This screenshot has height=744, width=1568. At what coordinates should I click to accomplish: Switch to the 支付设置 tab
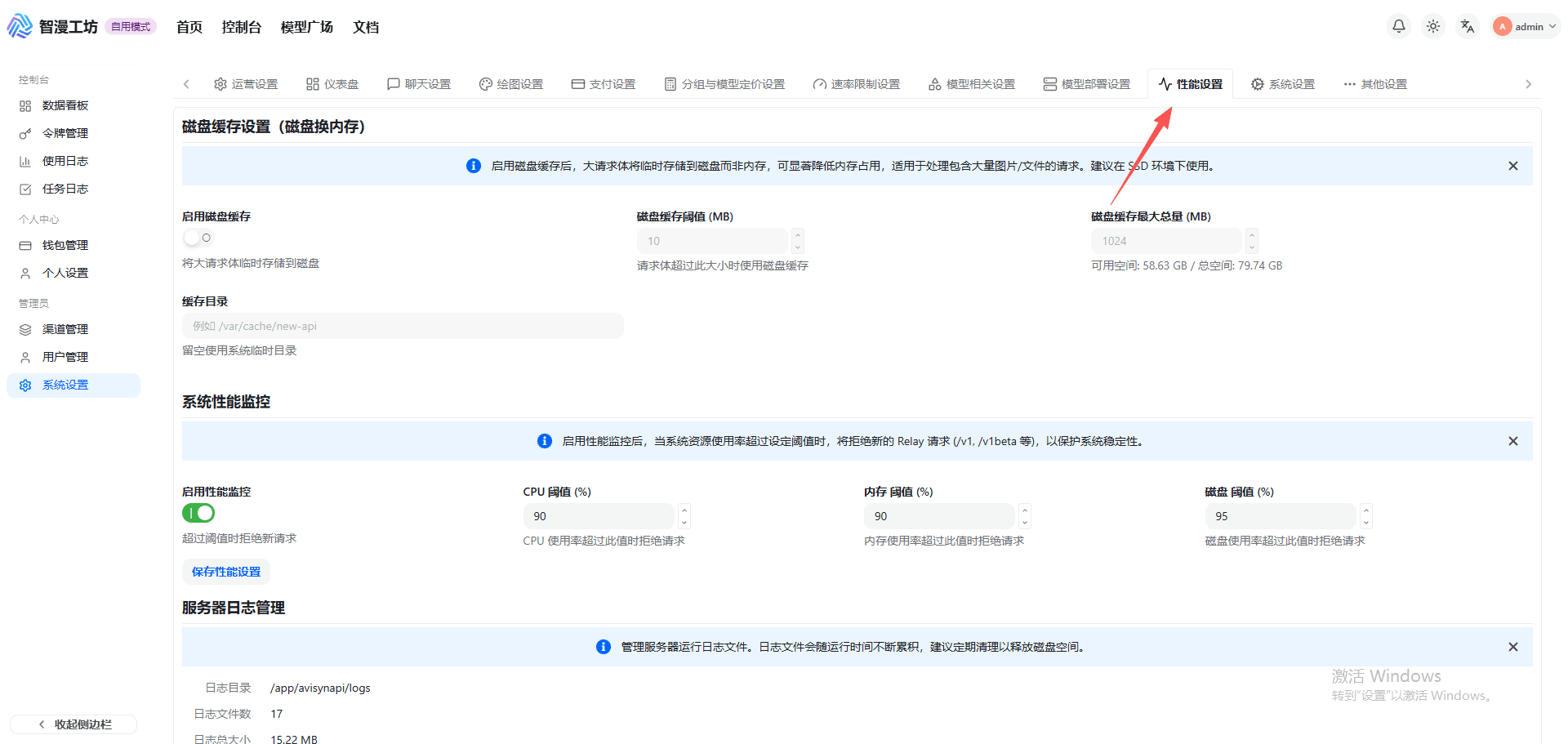(x=604, y=84)
